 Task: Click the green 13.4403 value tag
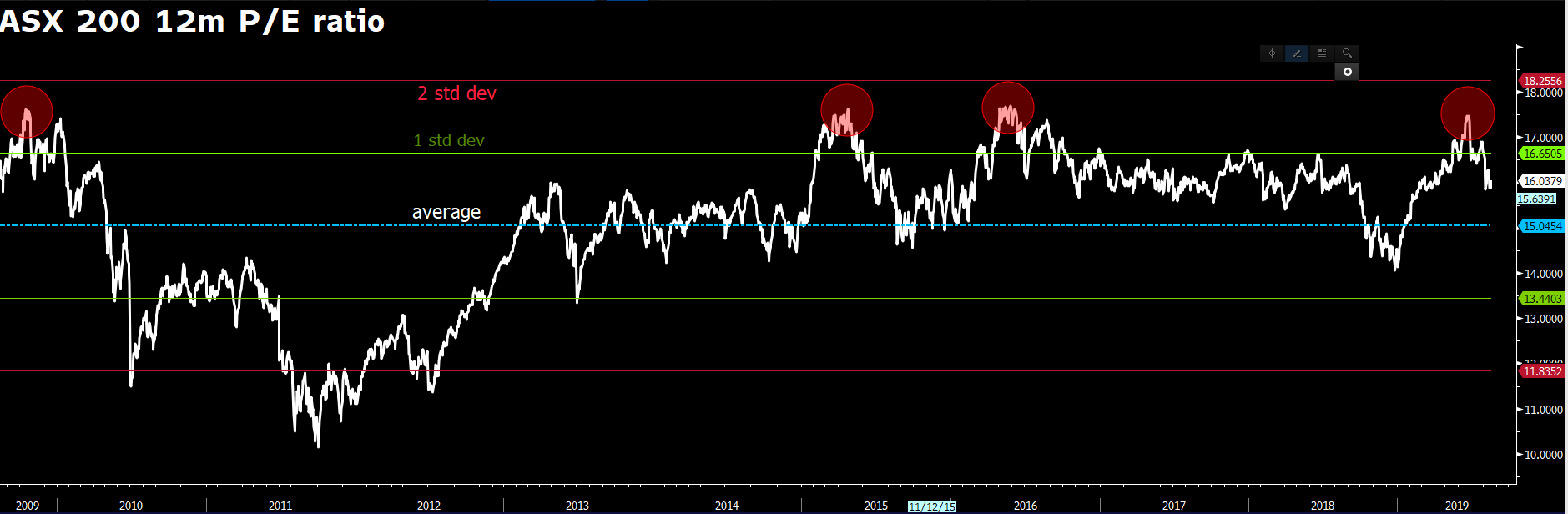click(1541, 299)
